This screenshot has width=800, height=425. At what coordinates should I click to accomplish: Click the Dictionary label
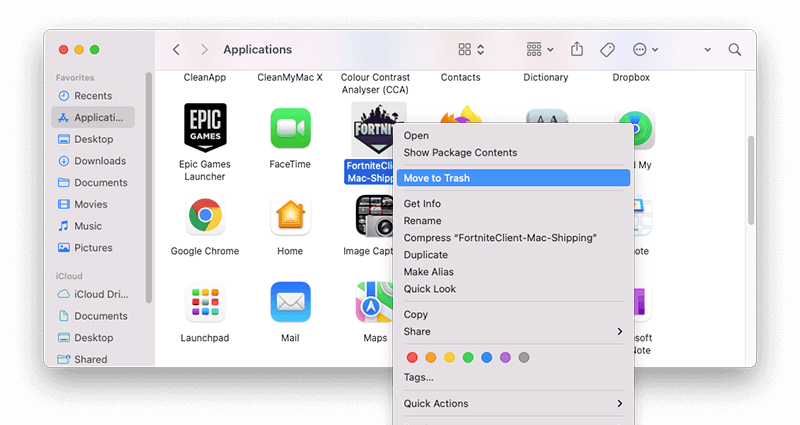545,78
